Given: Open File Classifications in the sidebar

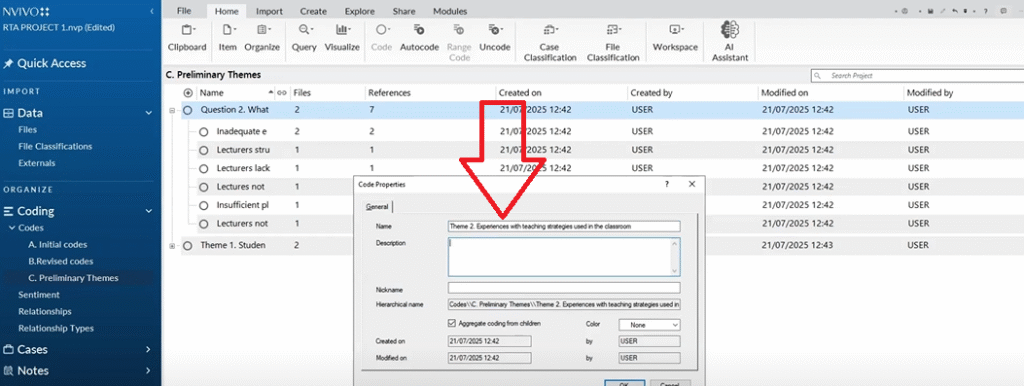Looking at the screenshot, I should (55, 146).
